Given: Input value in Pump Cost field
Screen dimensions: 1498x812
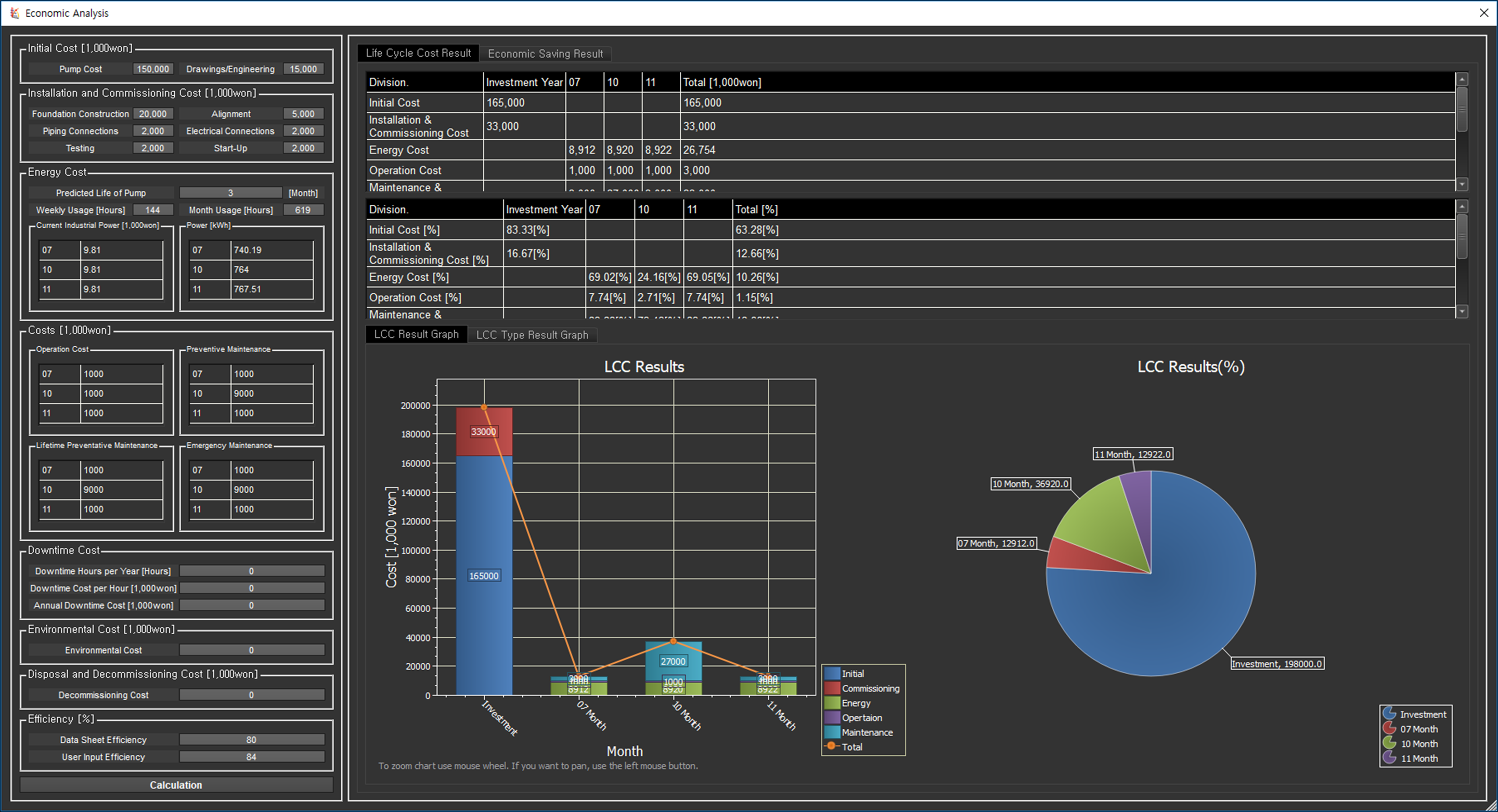Looking at the screenshot, I should pyautogui.click(x=151, y=69).
